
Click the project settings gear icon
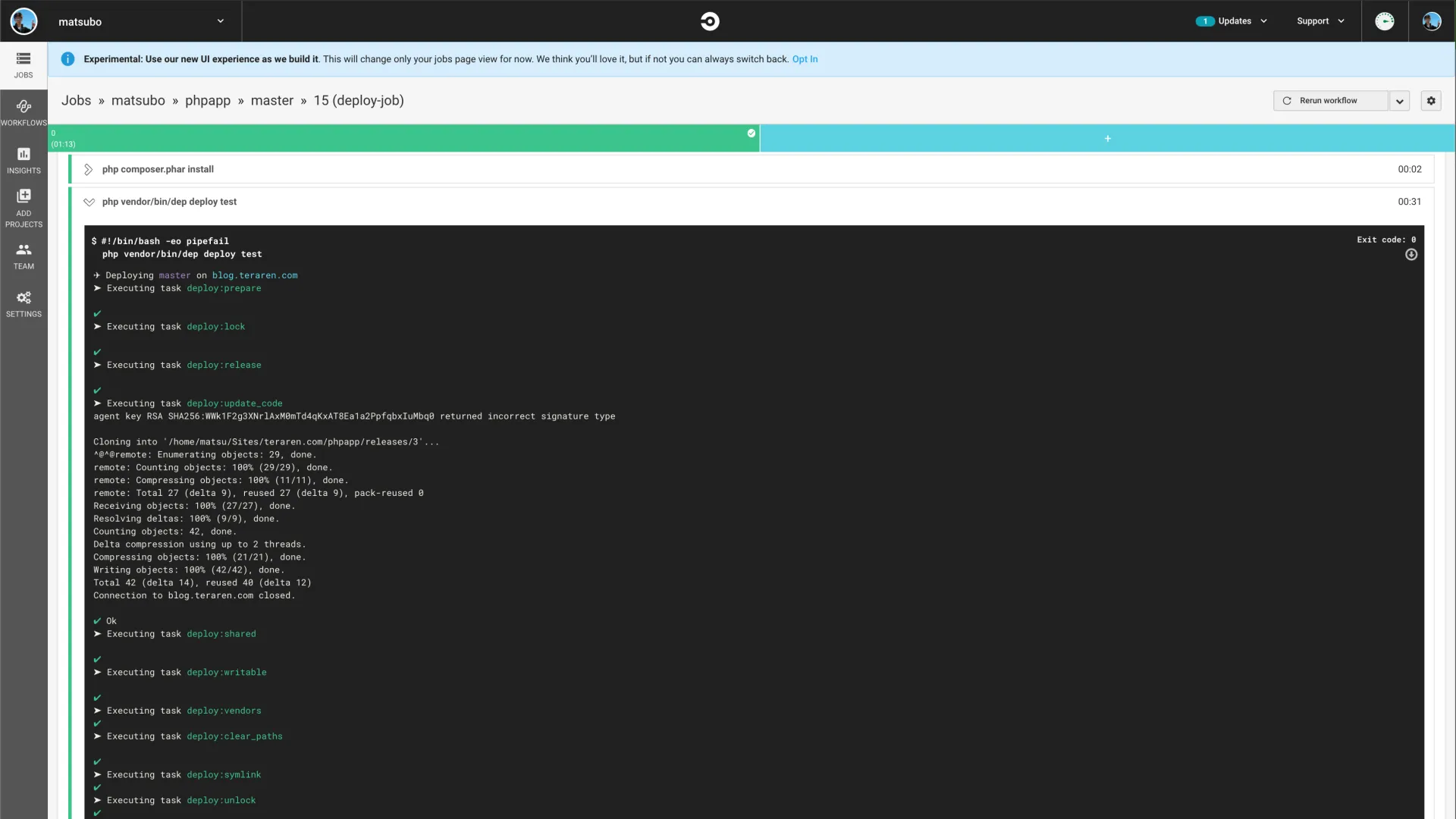tap(1431, 101)
